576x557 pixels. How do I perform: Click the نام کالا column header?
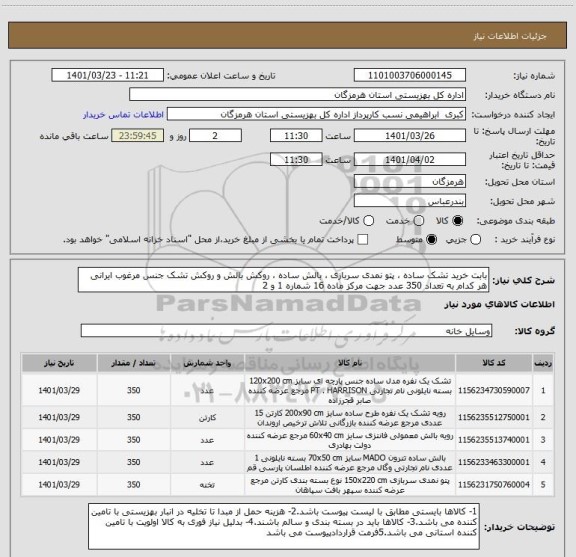350,363
